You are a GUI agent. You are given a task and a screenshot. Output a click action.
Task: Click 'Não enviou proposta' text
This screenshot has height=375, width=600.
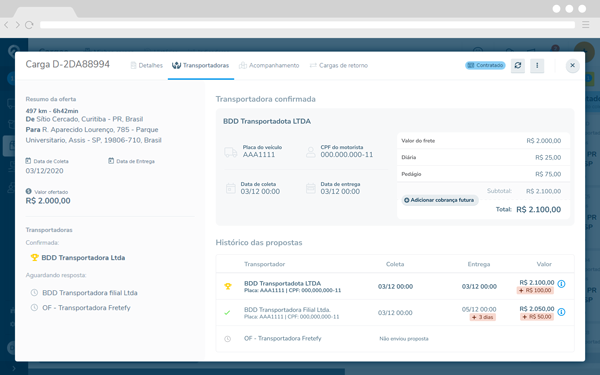[x=404, y=339]
